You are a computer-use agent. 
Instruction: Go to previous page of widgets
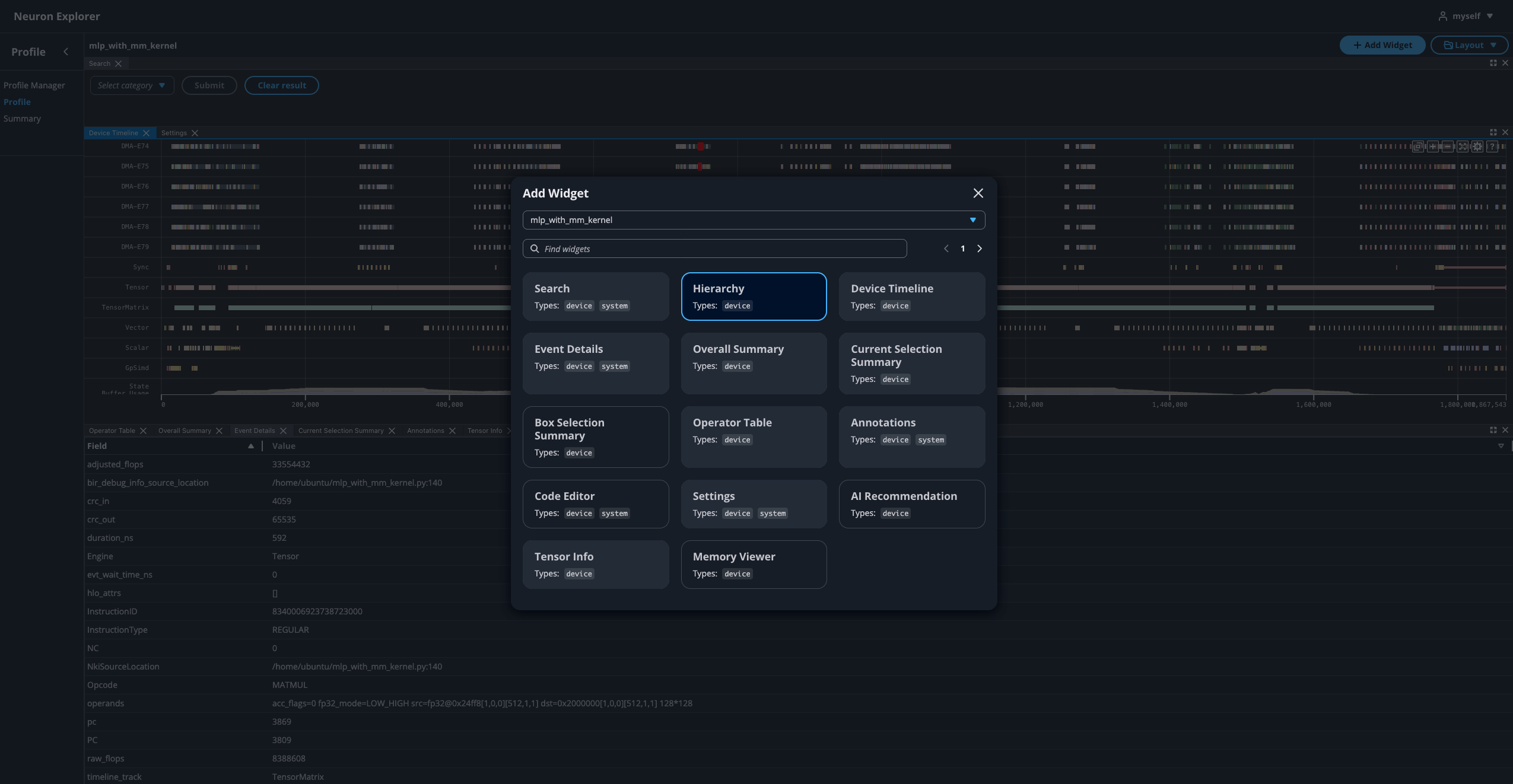(946, 248)
